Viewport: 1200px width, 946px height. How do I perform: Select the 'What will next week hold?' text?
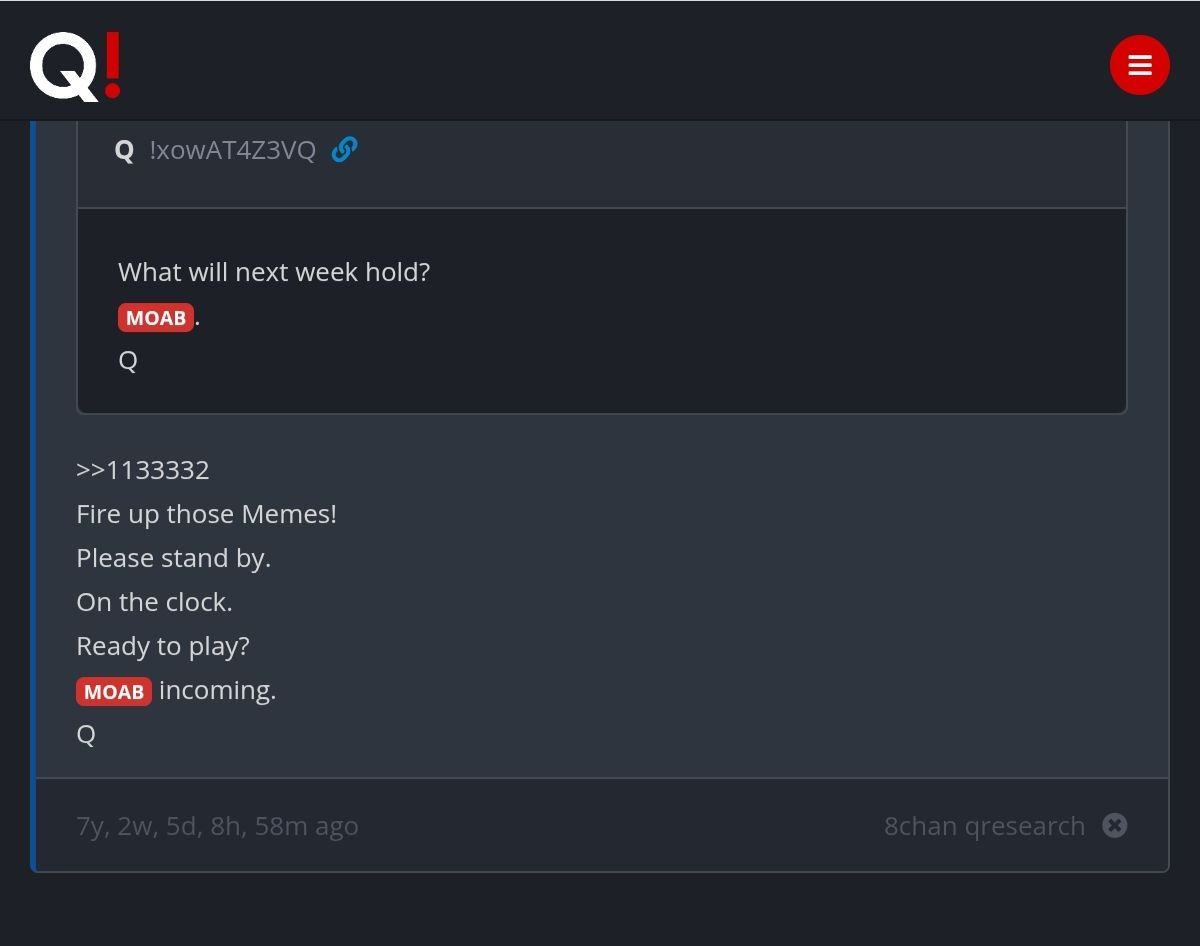(274, 272)
